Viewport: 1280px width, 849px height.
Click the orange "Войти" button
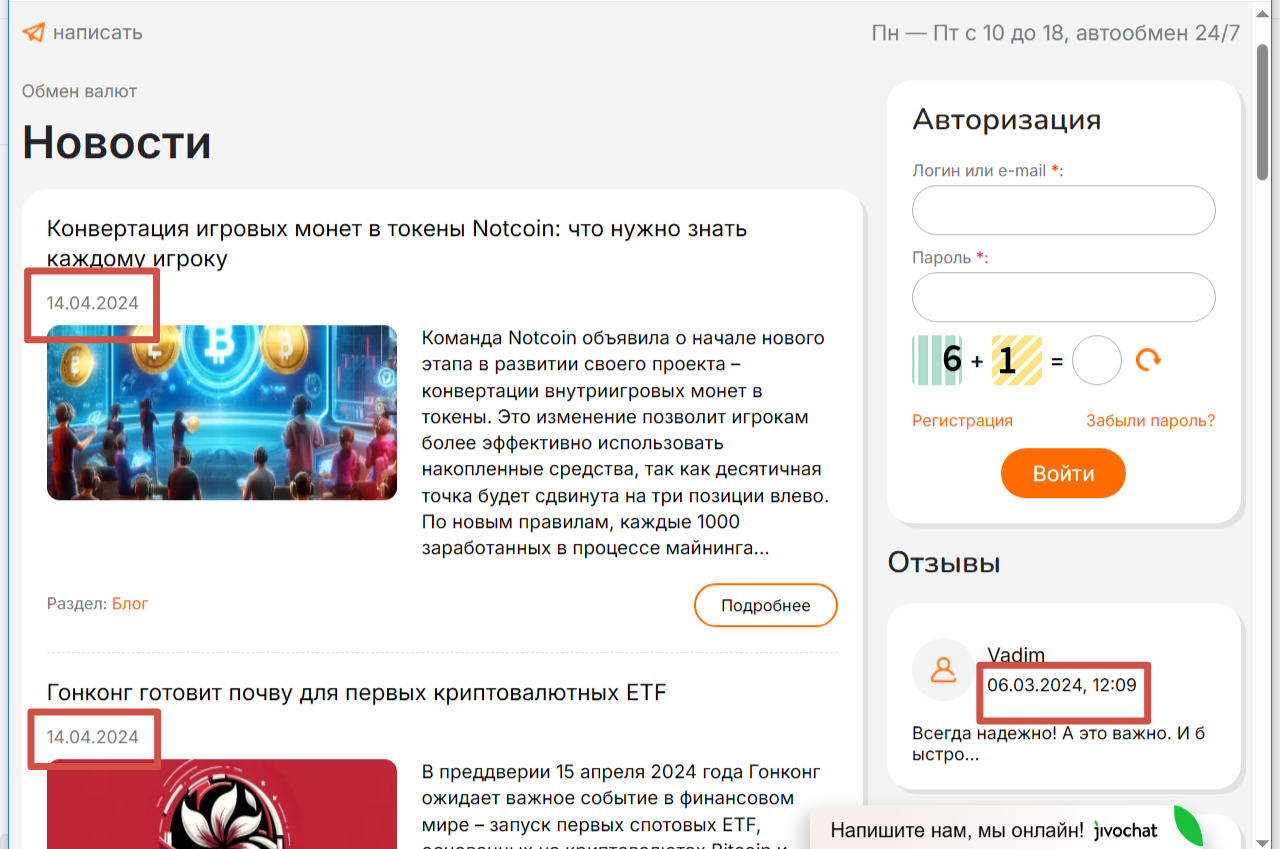pyautogui.click(x=1063, y=473)
